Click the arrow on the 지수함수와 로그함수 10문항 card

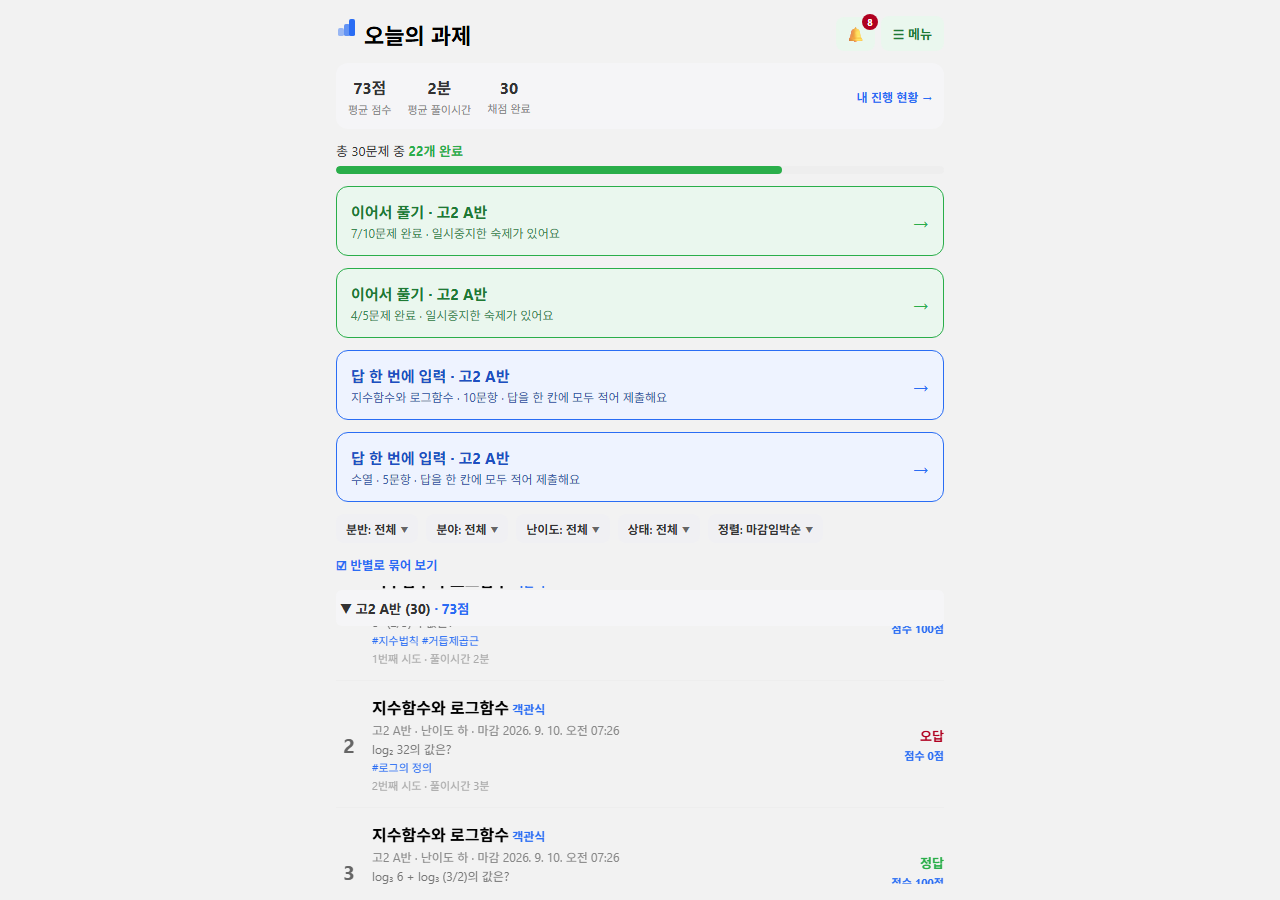[x=921, y=388]
